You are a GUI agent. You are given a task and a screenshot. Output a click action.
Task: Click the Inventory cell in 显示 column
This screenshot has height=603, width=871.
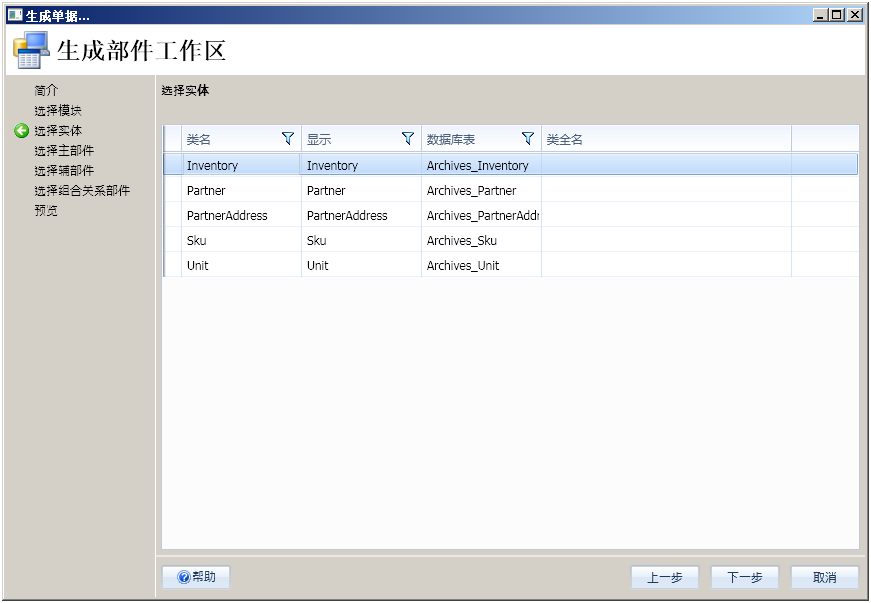361,165
